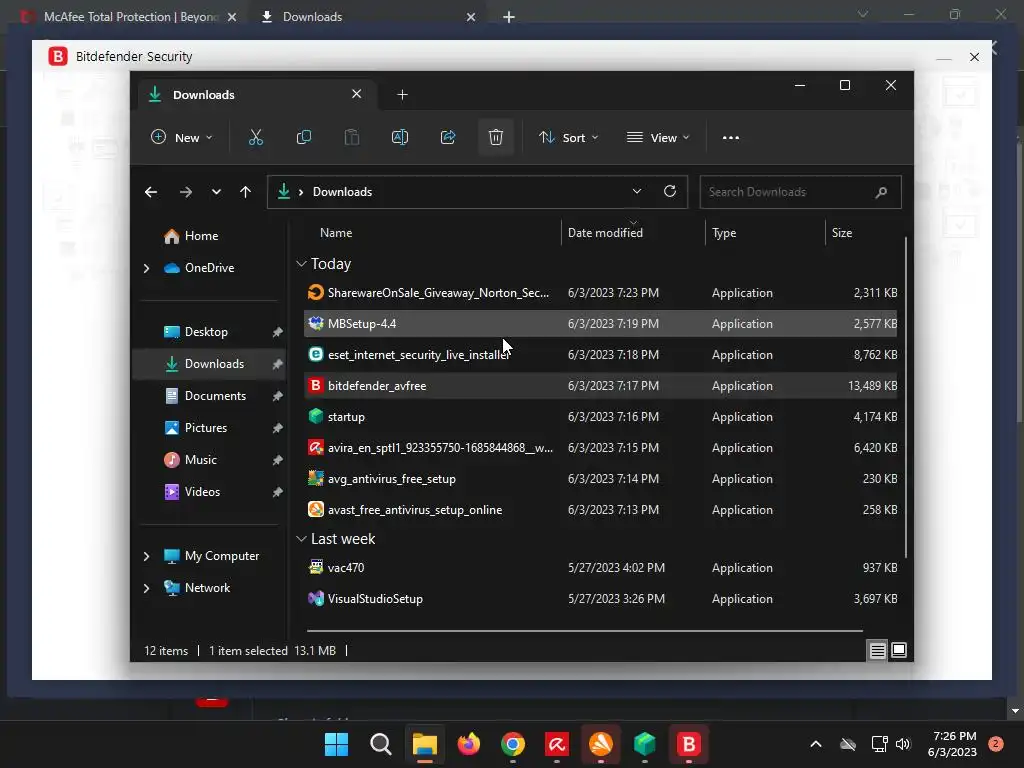Open the New dropdown menu
This screenshot has height=768, width=1024.
[182, 138]
